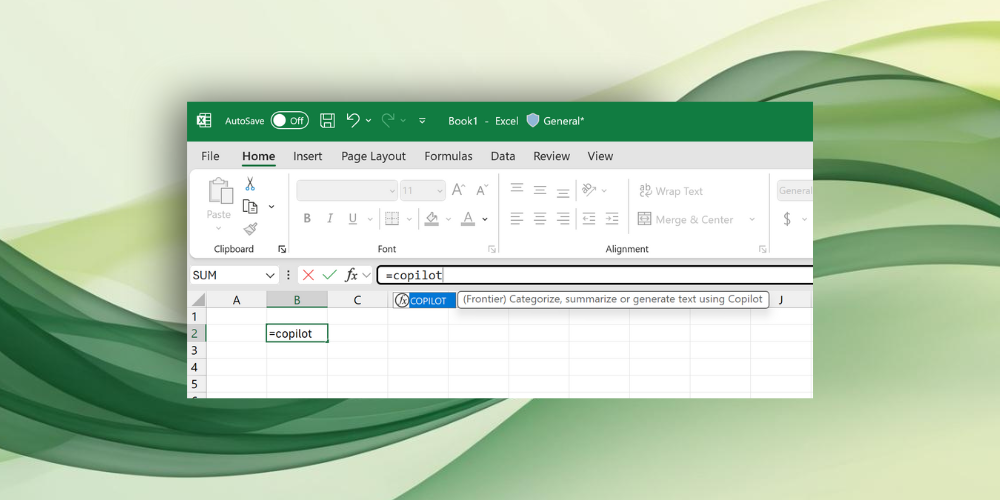This screenshot has height=500, width=1000.
Task: Expand the Paste options arrow
Action: click(219, 228)
